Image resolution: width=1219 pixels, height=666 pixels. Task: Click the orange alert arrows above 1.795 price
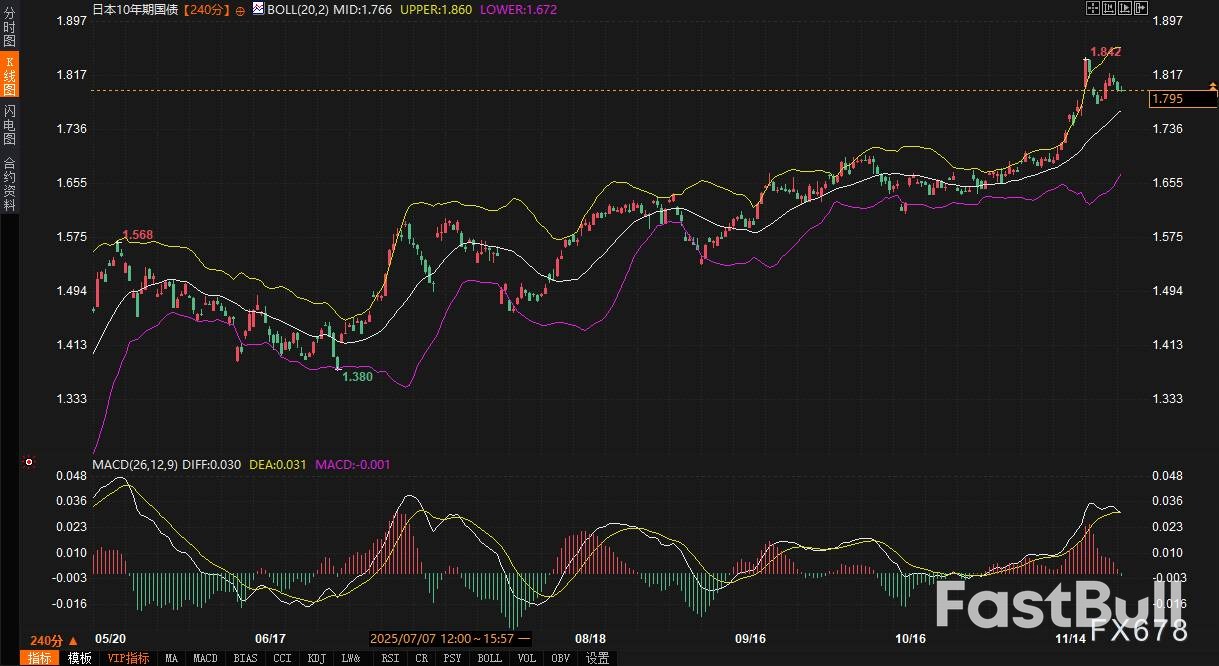pos(1213,88)
